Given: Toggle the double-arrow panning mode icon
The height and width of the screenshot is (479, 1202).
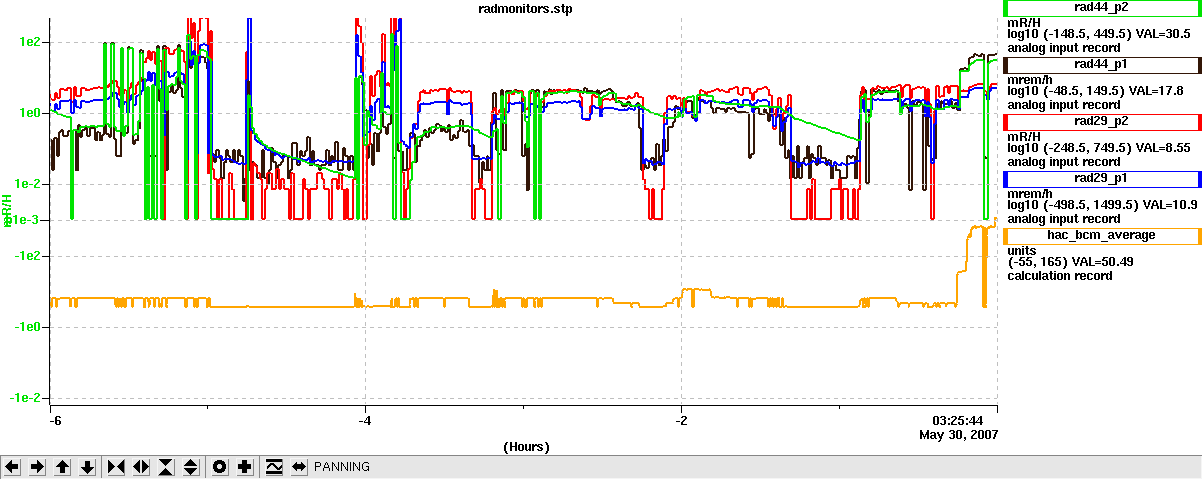Looking at the screenshot, I should click(x=298, y=467).
